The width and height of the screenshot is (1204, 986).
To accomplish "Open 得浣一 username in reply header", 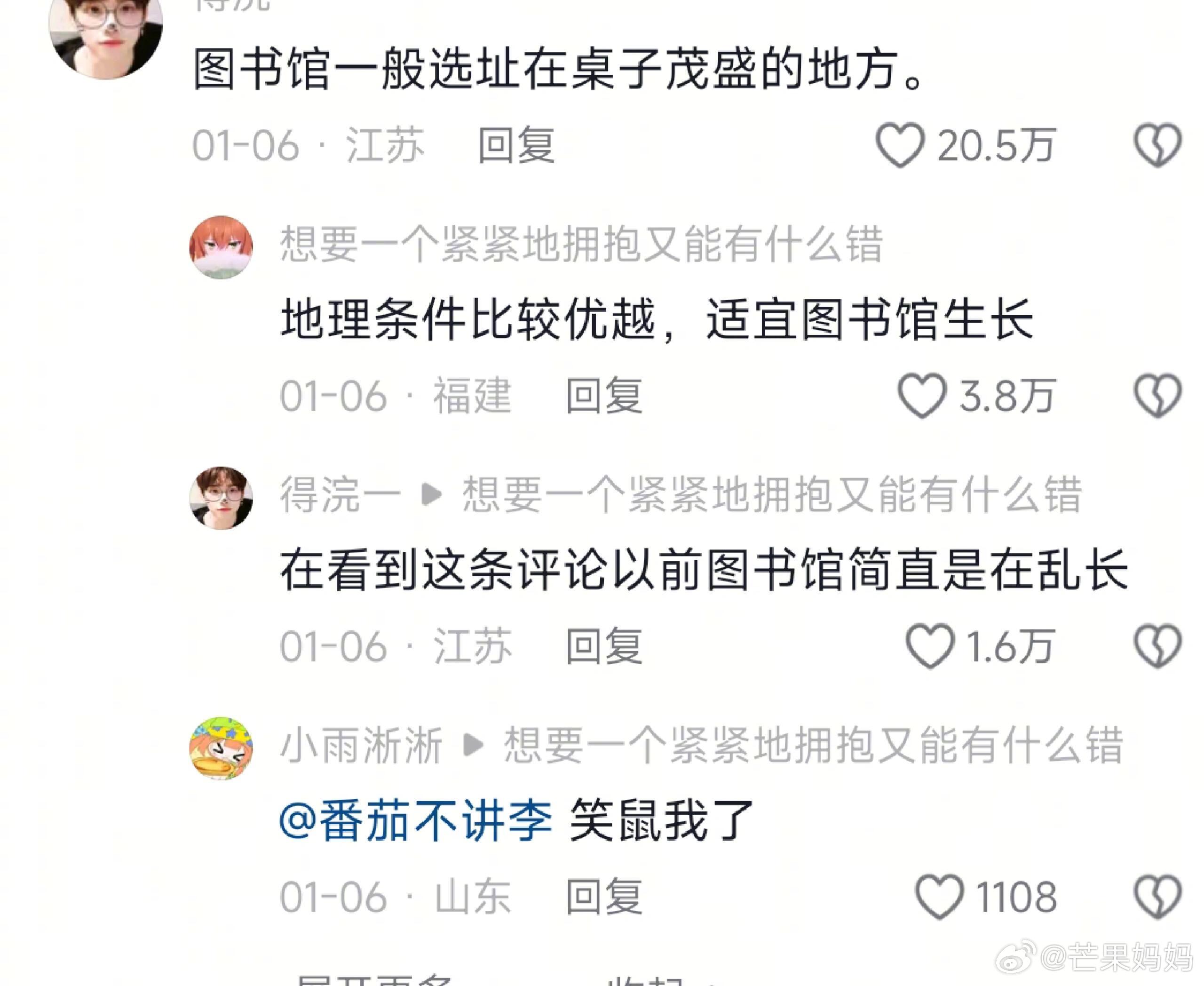I will click(x=340, y=495).
